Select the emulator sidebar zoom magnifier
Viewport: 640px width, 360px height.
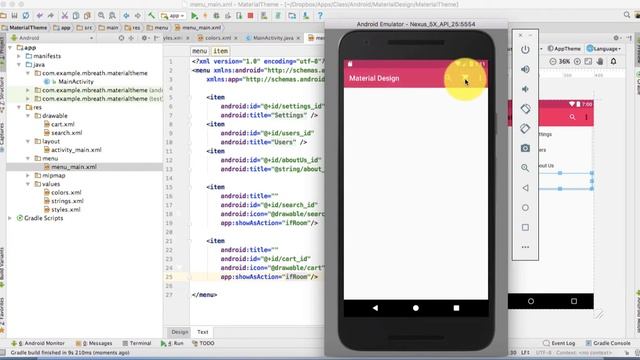tap(525, 168)
